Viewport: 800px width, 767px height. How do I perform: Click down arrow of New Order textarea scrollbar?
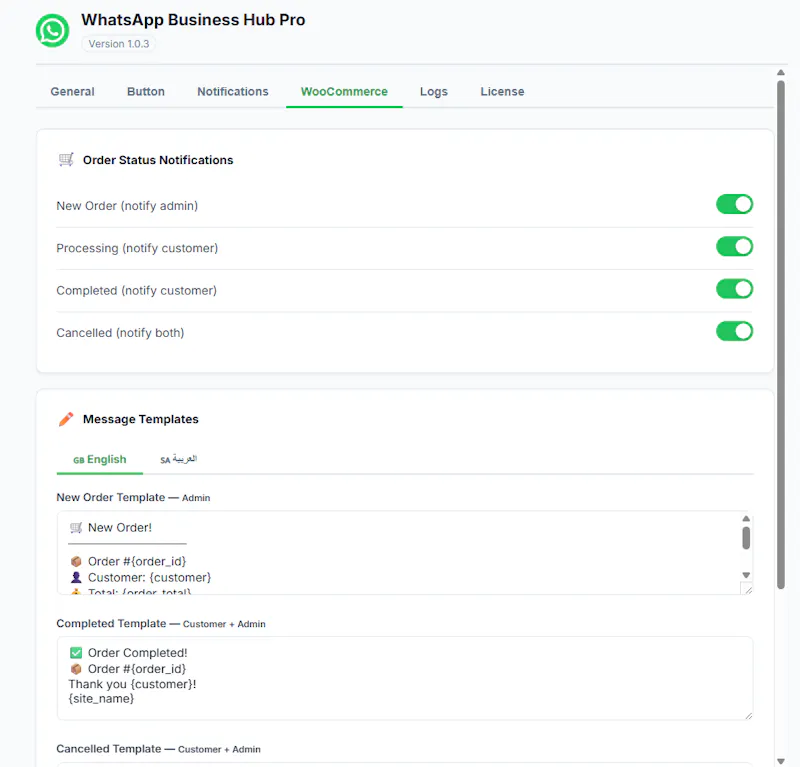746,575
